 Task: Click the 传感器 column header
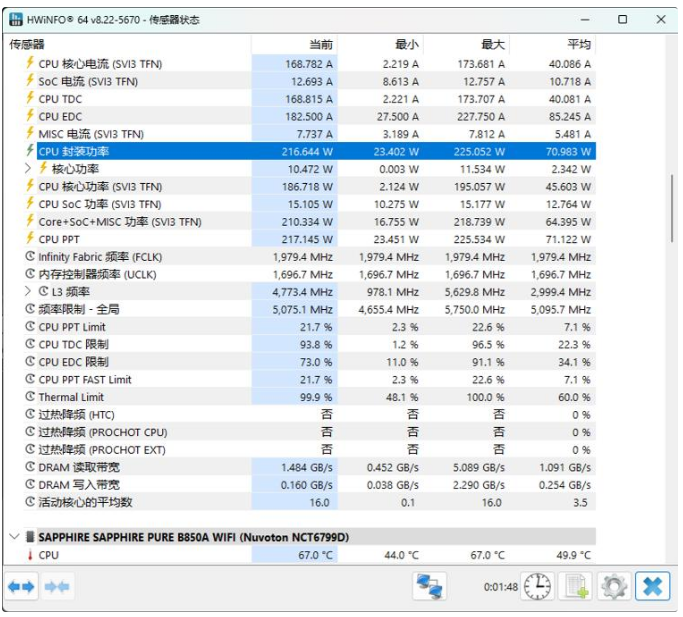pyautogui.click(x=28, y=45)
